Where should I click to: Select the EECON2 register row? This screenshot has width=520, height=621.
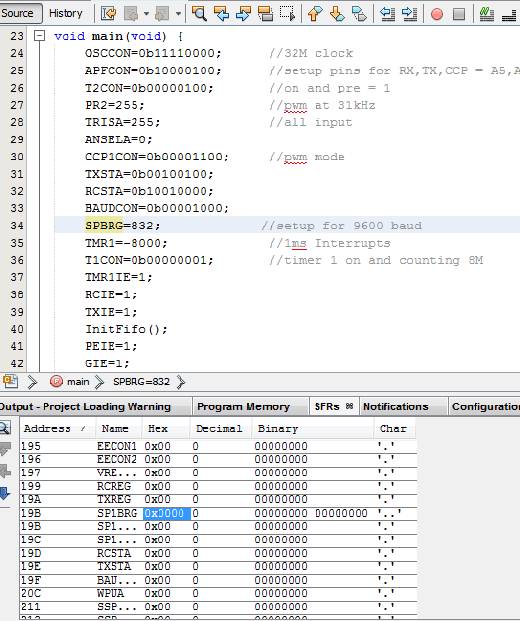click(218, 459)
